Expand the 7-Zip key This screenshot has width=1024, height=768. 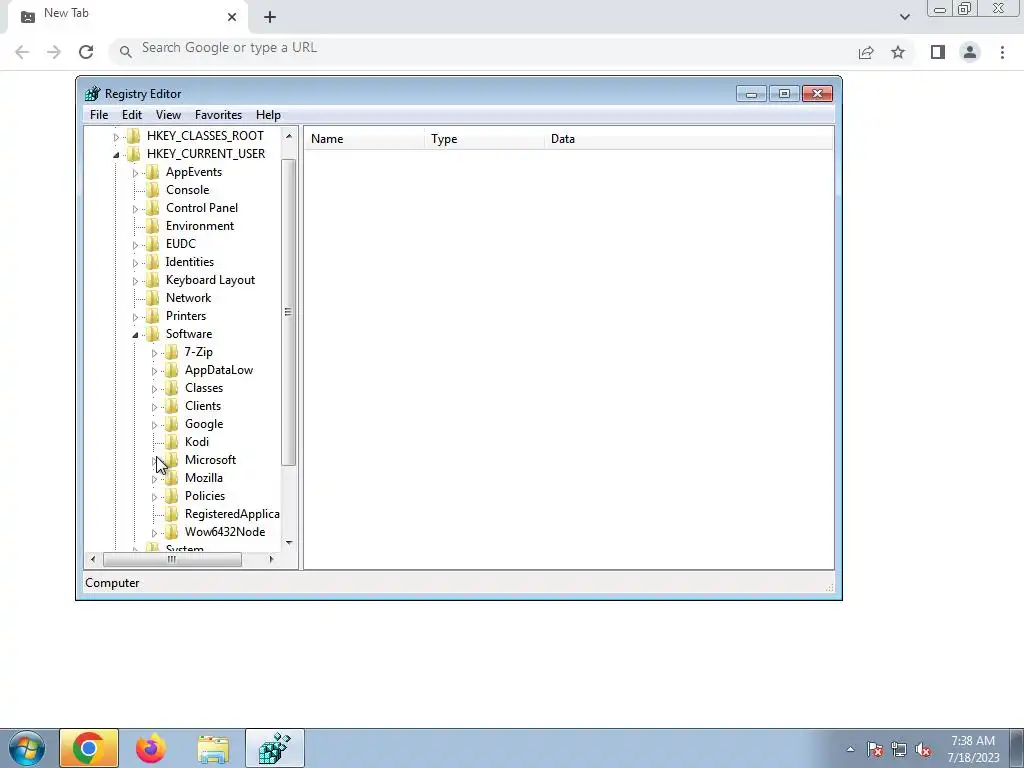[x=154, y=353]
